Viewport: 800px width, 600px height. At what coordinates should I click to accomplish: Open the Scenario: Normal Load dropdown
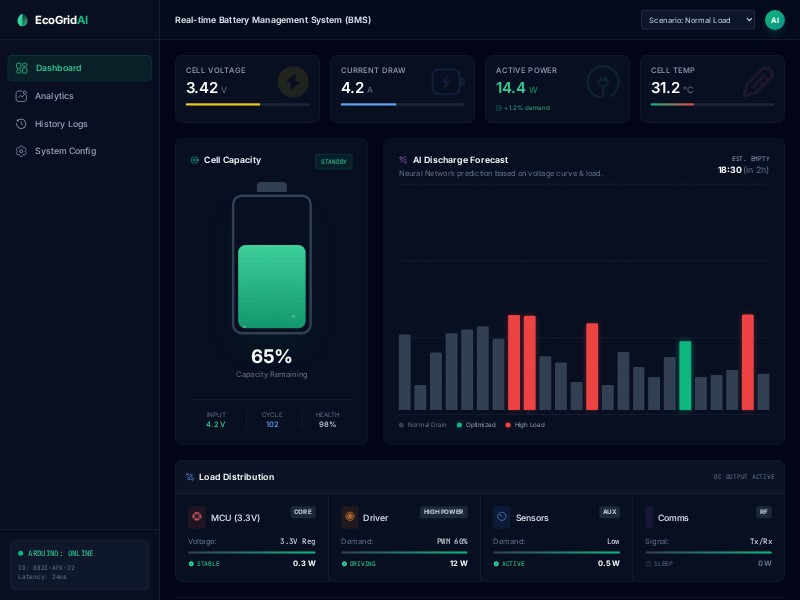697,20
